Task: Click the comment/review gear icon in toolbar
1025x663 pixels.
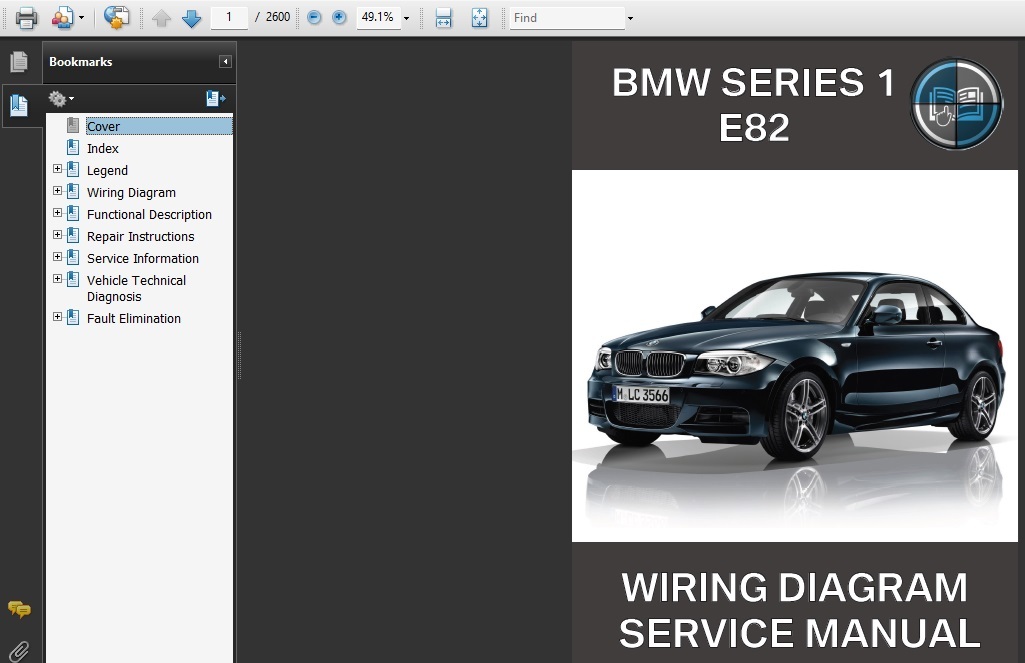Action: click(x=116, y=18)
